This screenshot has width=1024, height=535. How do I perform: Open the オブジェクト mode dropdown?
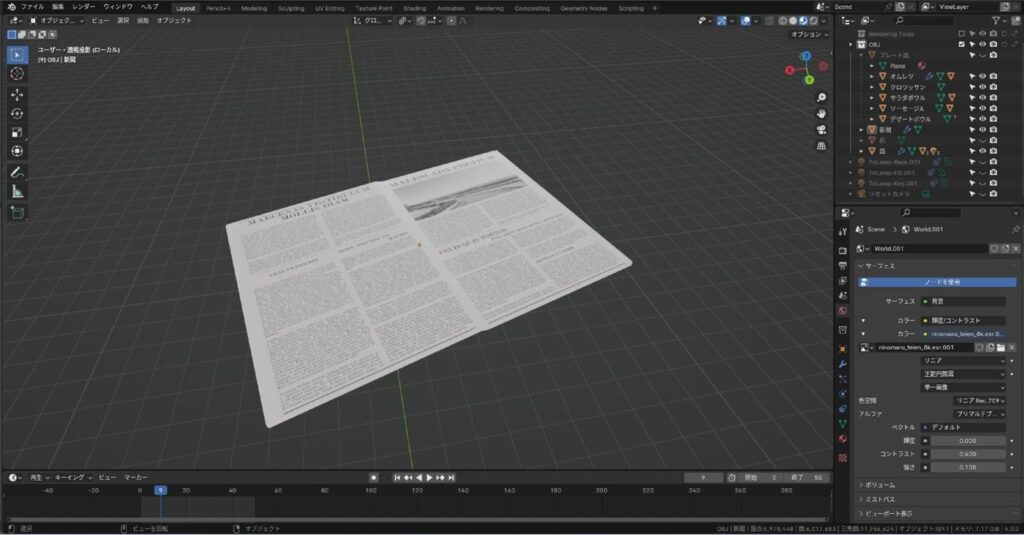coord(57,21)
